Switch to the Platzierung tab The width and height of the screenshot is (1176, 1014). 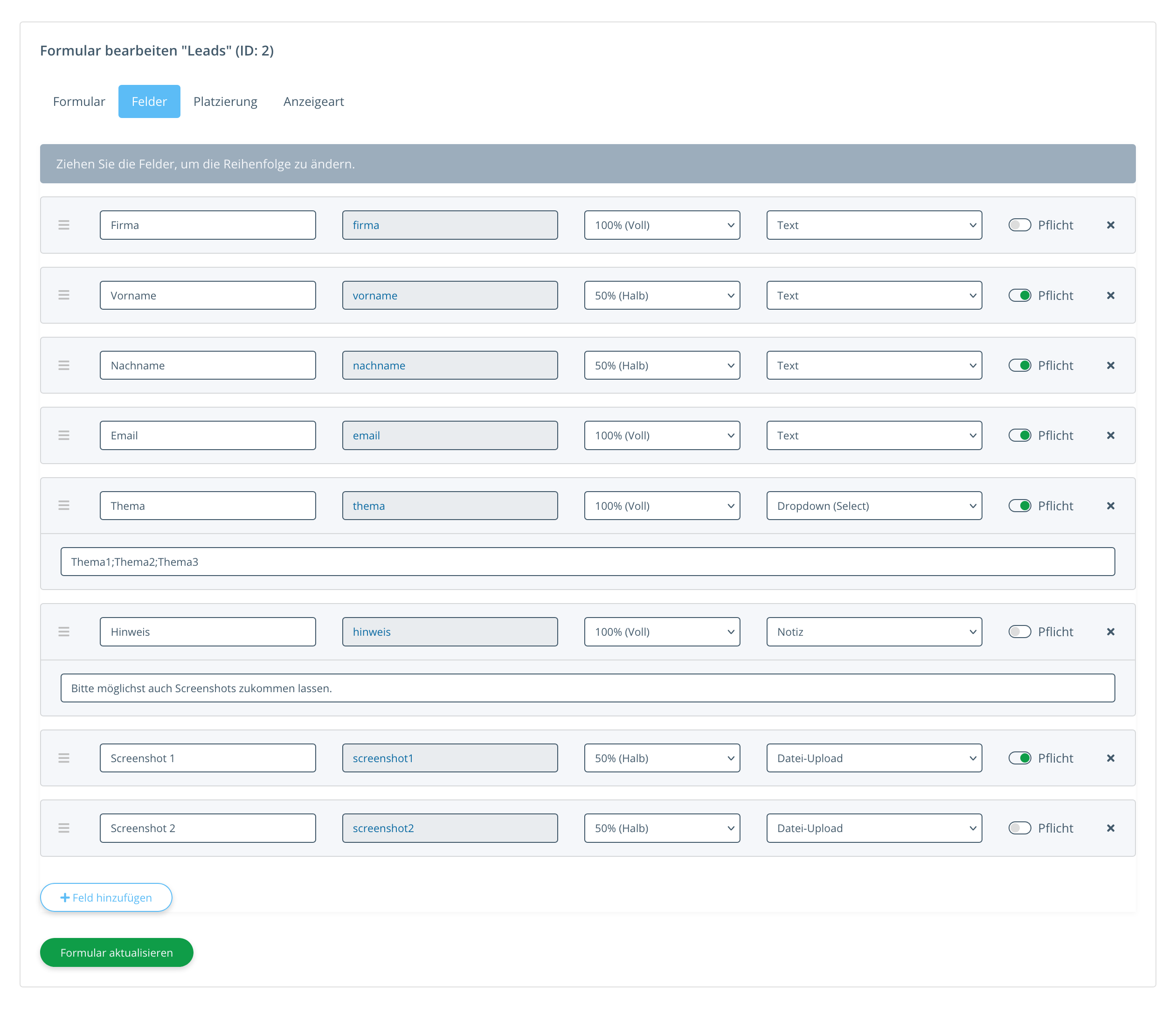click(225, 102)
